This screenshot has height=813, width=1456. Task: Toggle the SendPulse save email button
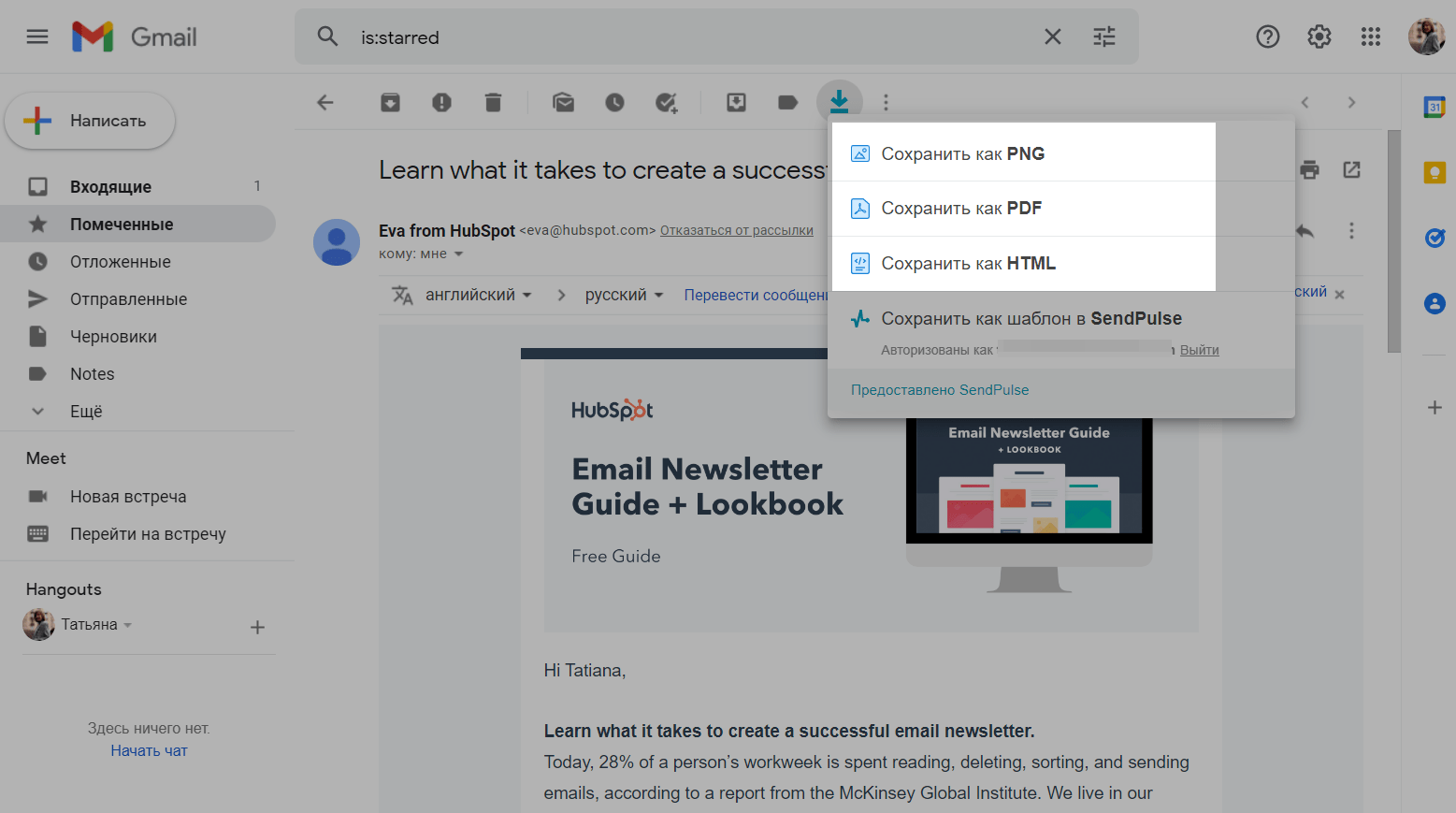click(840, 101)
